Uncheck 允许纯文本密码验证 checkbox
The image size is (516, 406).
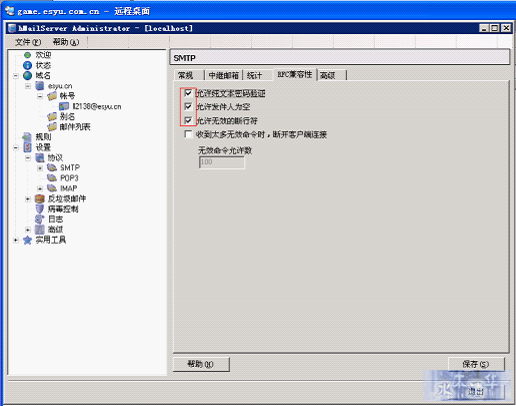click(x=188, y=93)
